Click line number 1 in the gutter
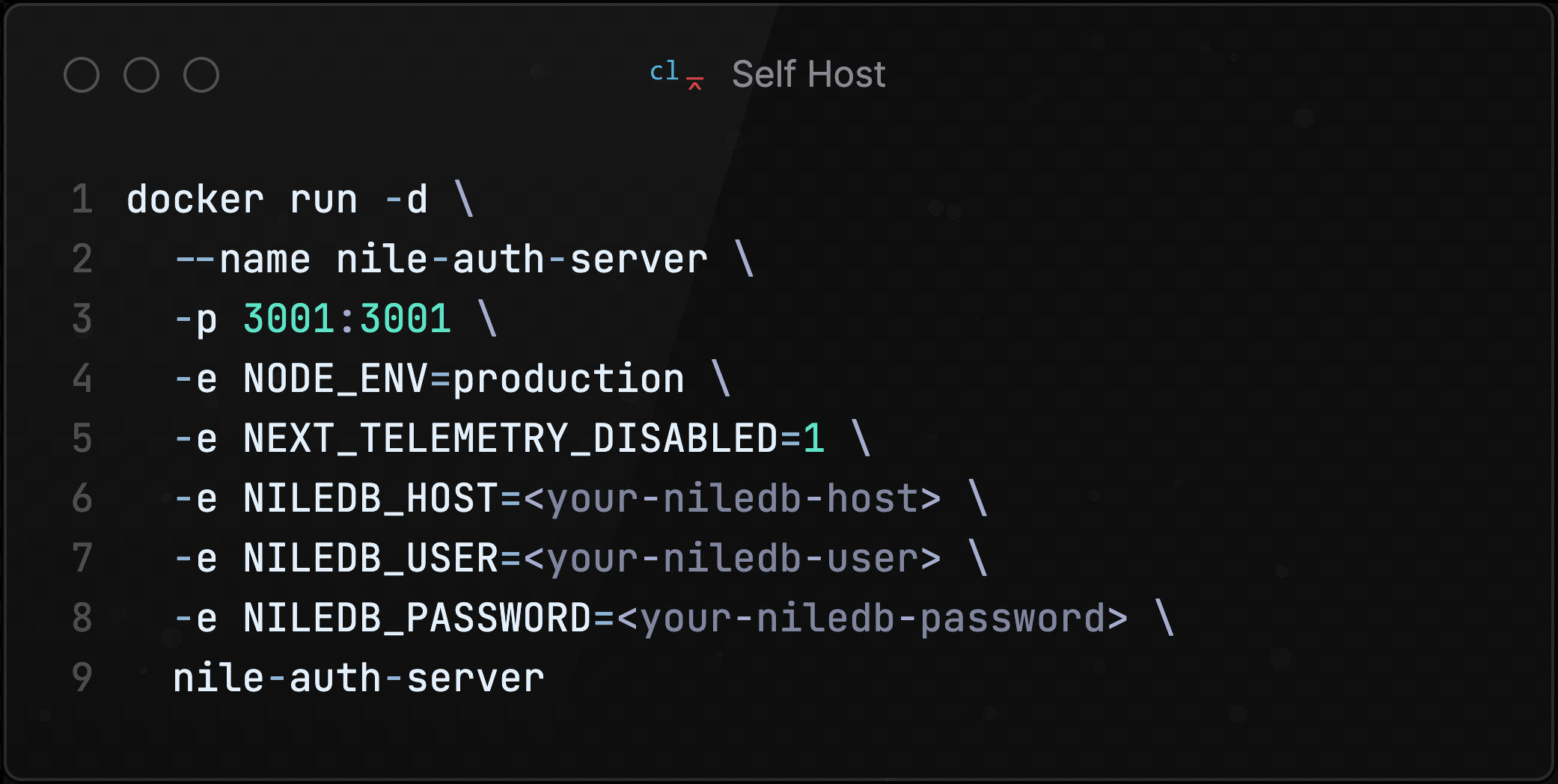This screenshot has height=784, width=1558. (82, 200)
